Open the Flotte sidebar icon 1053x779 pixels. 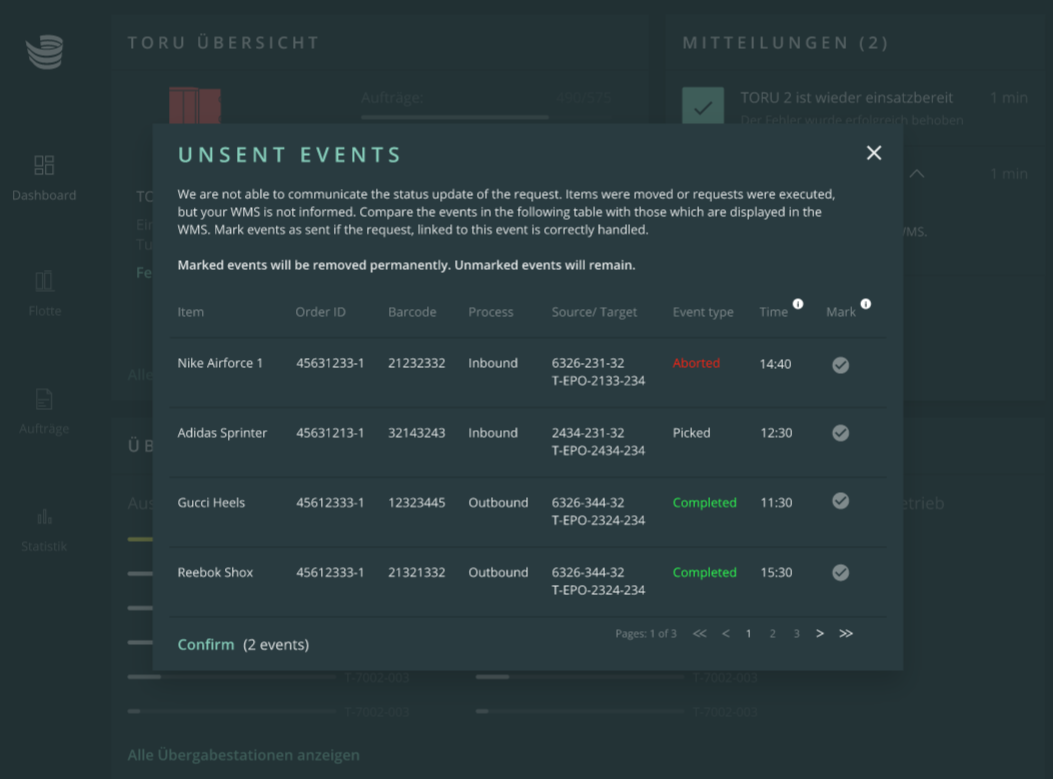pyautogui.click(x=44, y=281)
